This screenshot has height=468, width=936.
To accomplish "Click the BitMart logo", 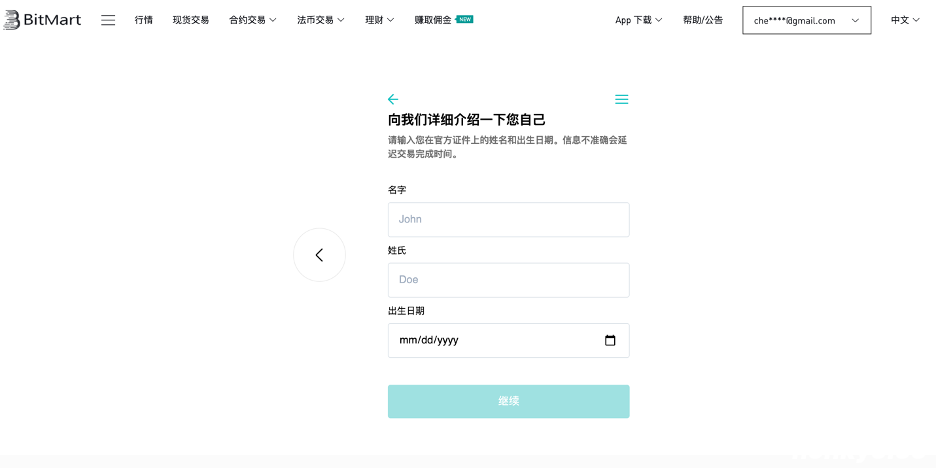I will pos(42,20).
